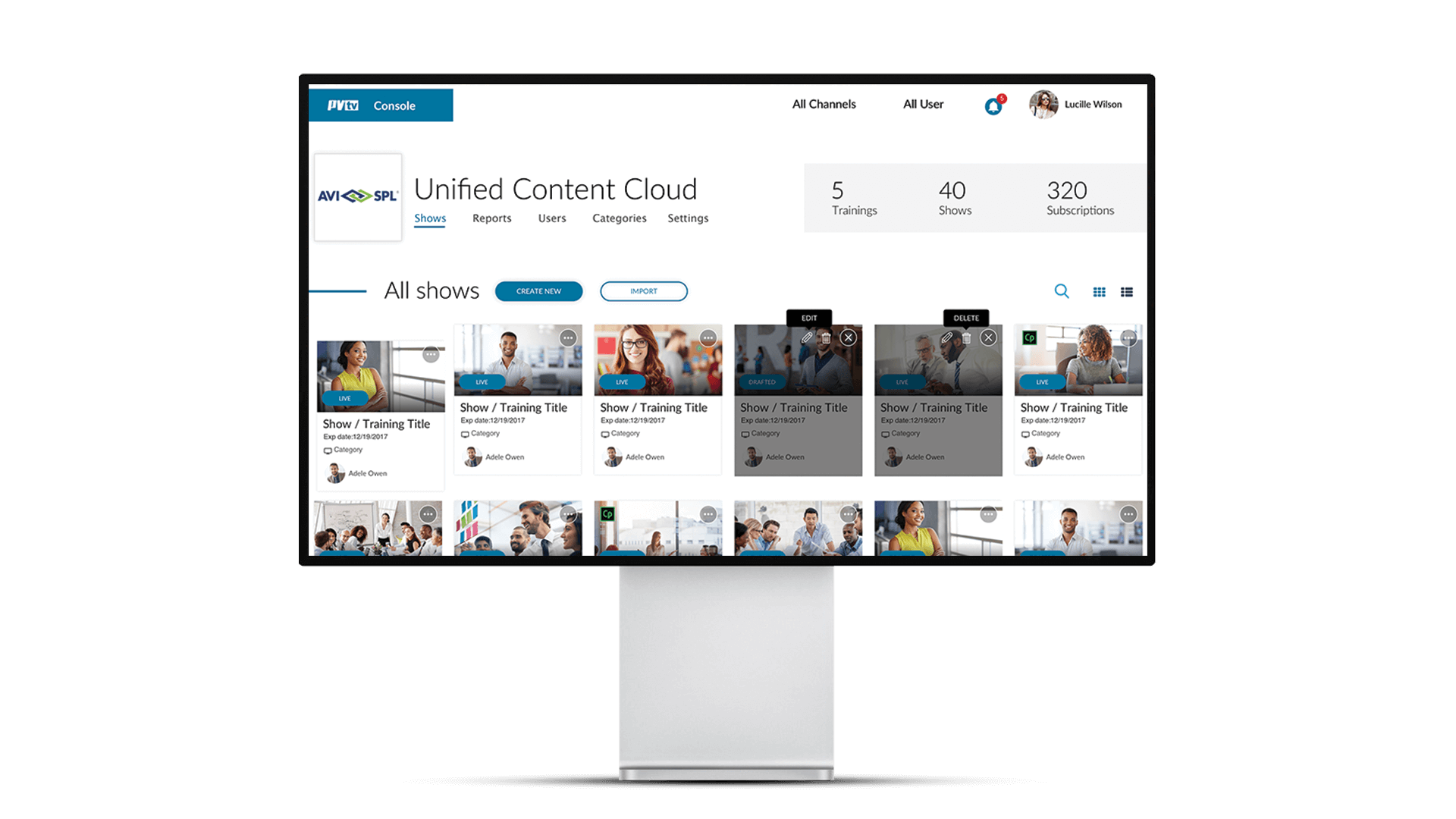Click the pencil edit icon on the DRAFTED card

807,338
